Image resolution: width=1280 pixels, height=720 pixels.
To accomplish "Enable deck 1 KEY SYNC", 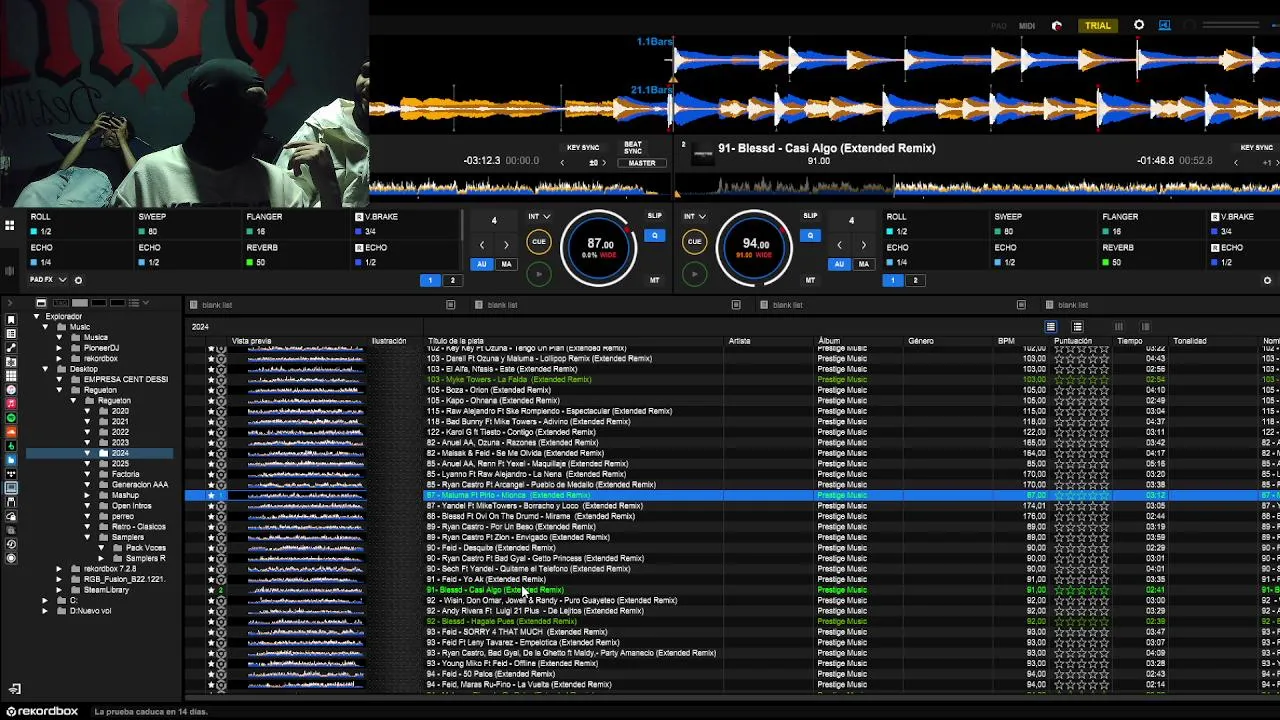I will 583,147.
